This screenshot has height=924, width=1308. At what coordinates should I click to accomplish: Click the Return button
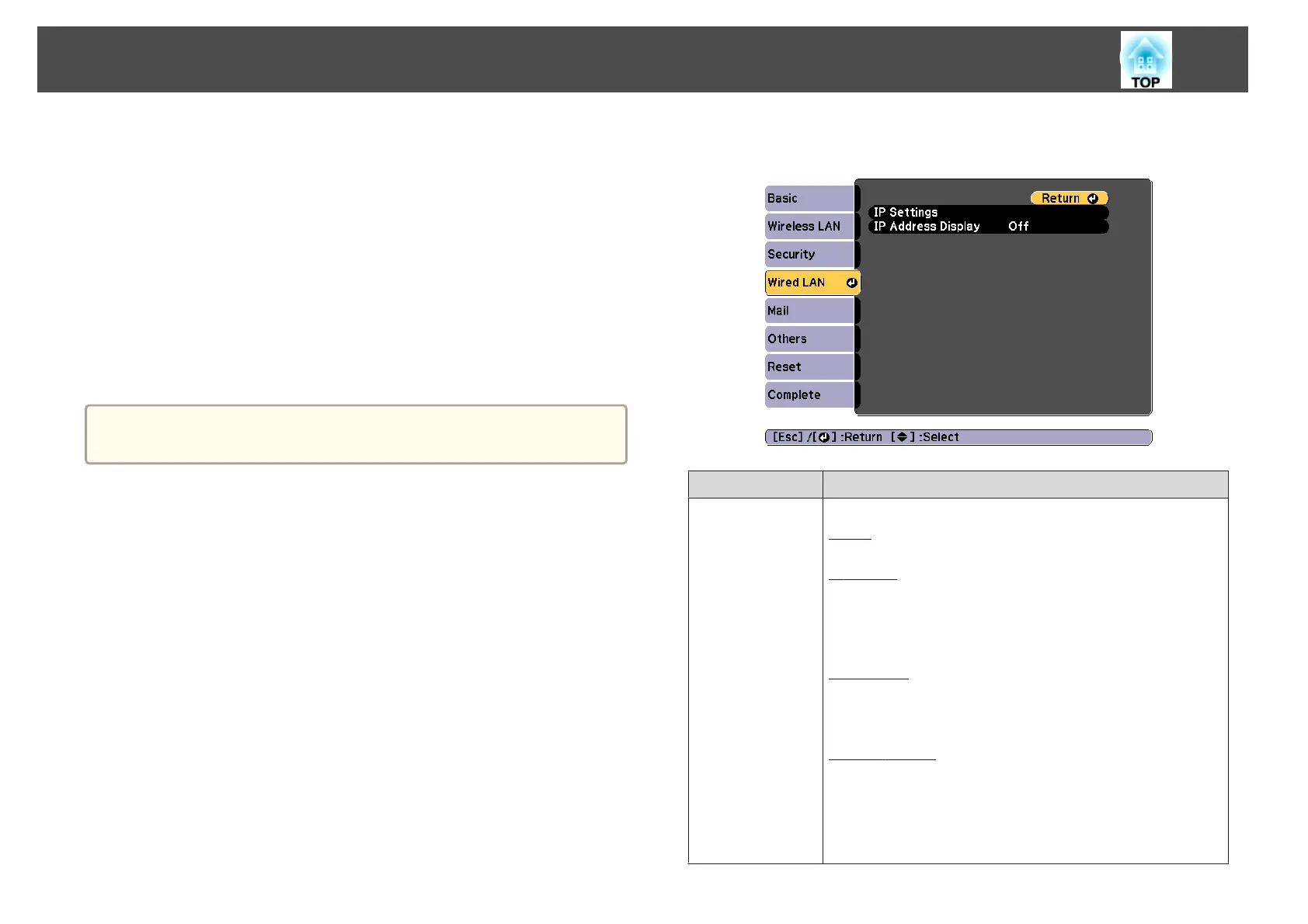pyautogui.click(x=1069, y=198)
